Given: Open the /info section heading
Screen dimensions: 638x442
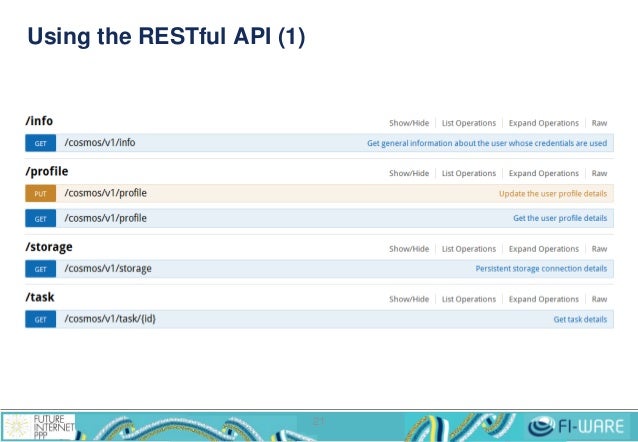Looking at the screenshot, I should (39, 121).
